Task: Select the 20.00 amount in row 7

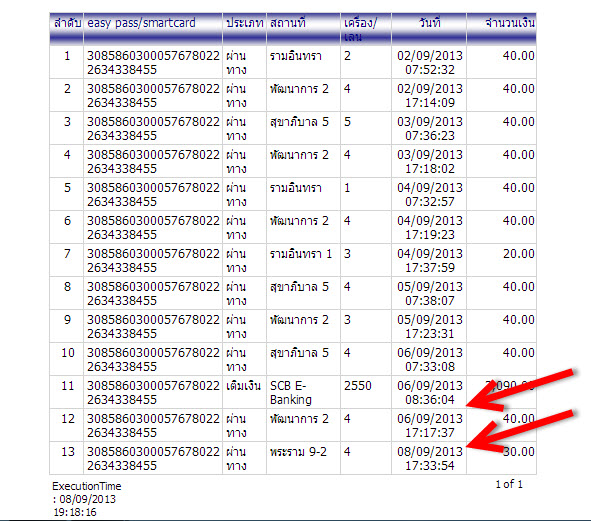Action: [x=519, y=254]
